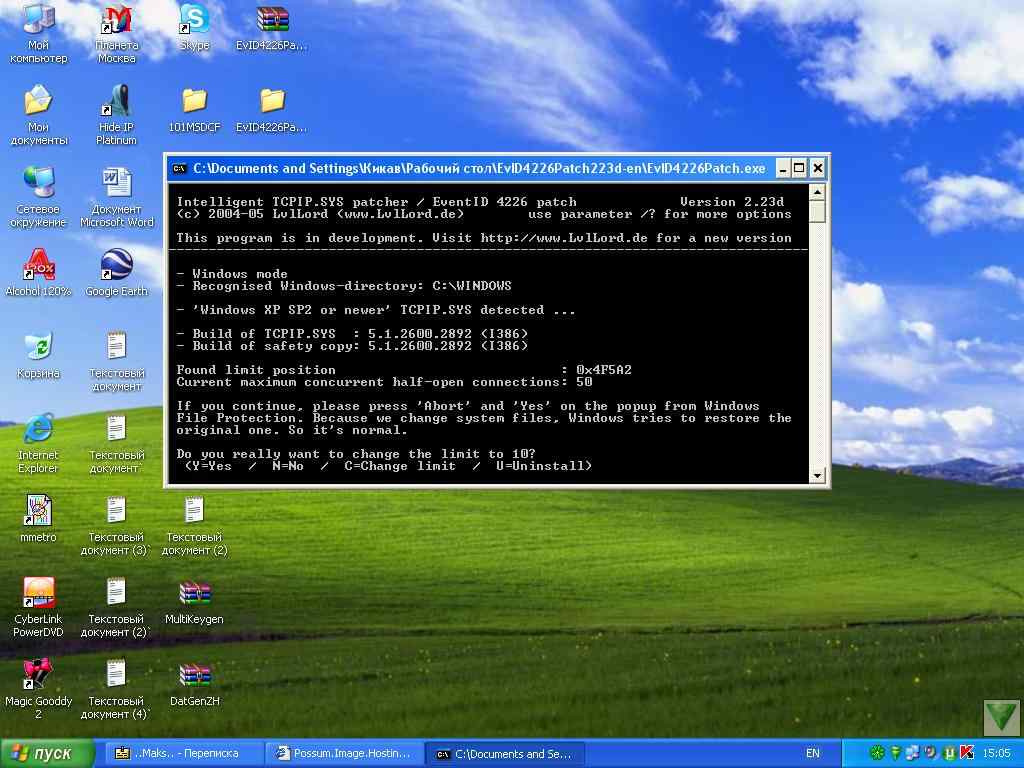Image resolution: width=1024 pixels, height=768 pixels.
Task: Open the Мои документы folder icon
Action: [x=39, y=115]
